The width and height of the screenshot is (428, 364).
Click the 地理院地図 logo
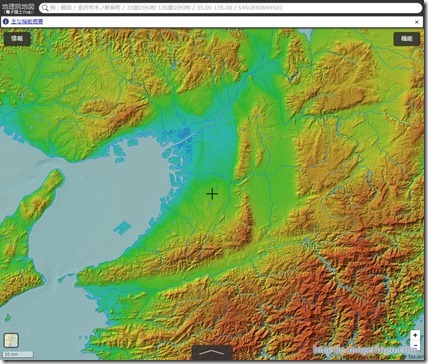click(18, 8)
